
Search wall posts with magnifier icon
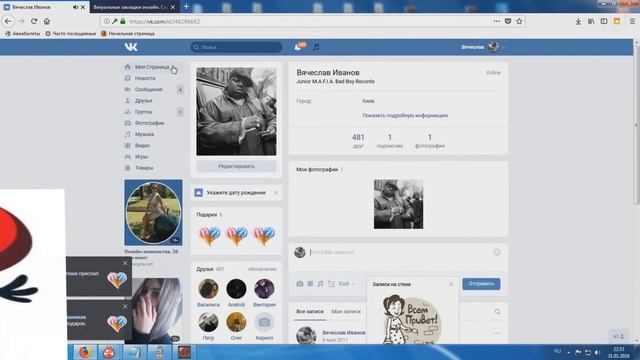pyautogui.click(x=498, y=312)
